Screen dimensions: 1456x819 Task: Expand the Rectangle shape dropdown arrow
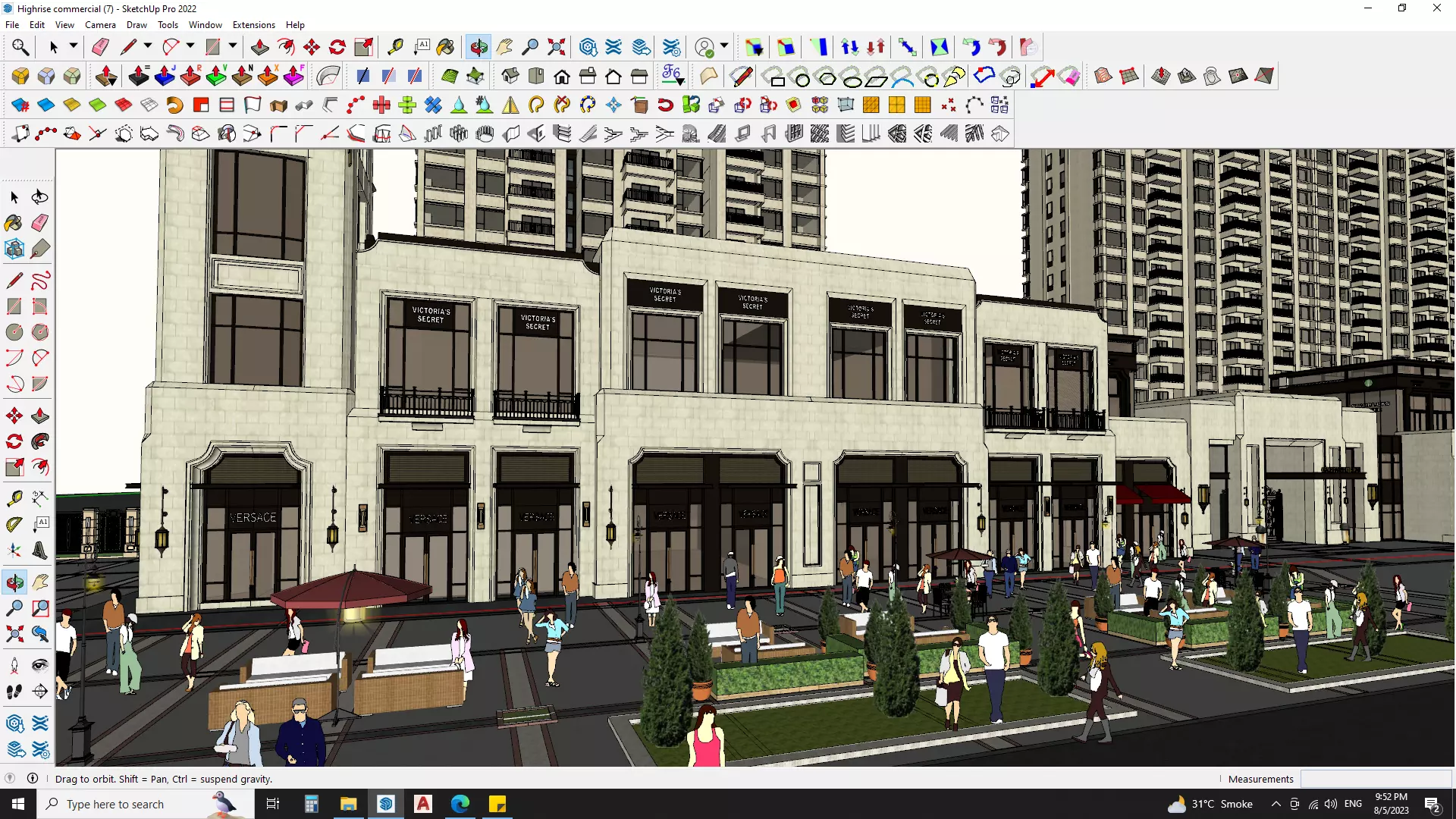point(233,46)
